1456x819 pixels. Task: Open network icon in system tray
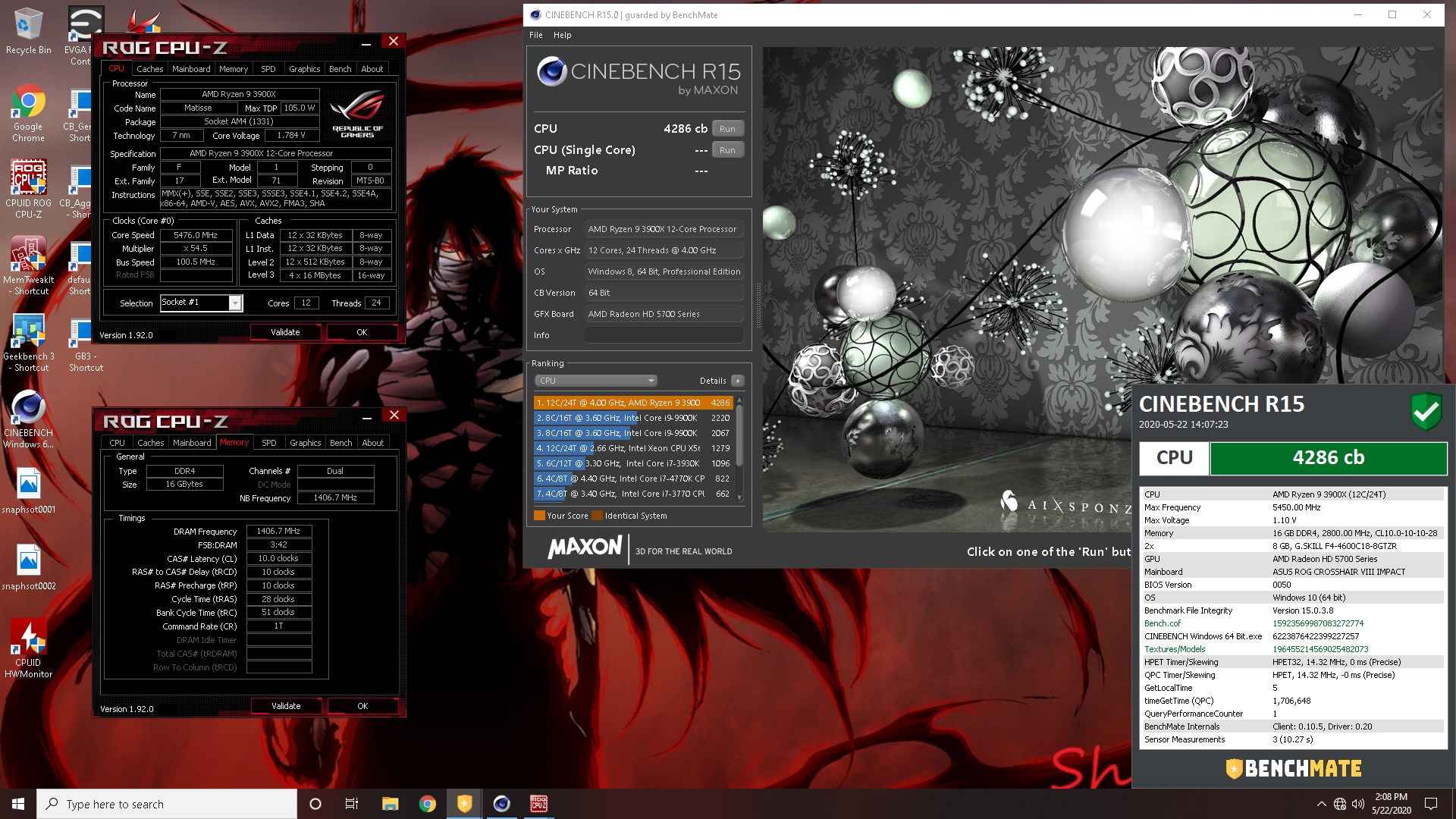(1340, 804)
